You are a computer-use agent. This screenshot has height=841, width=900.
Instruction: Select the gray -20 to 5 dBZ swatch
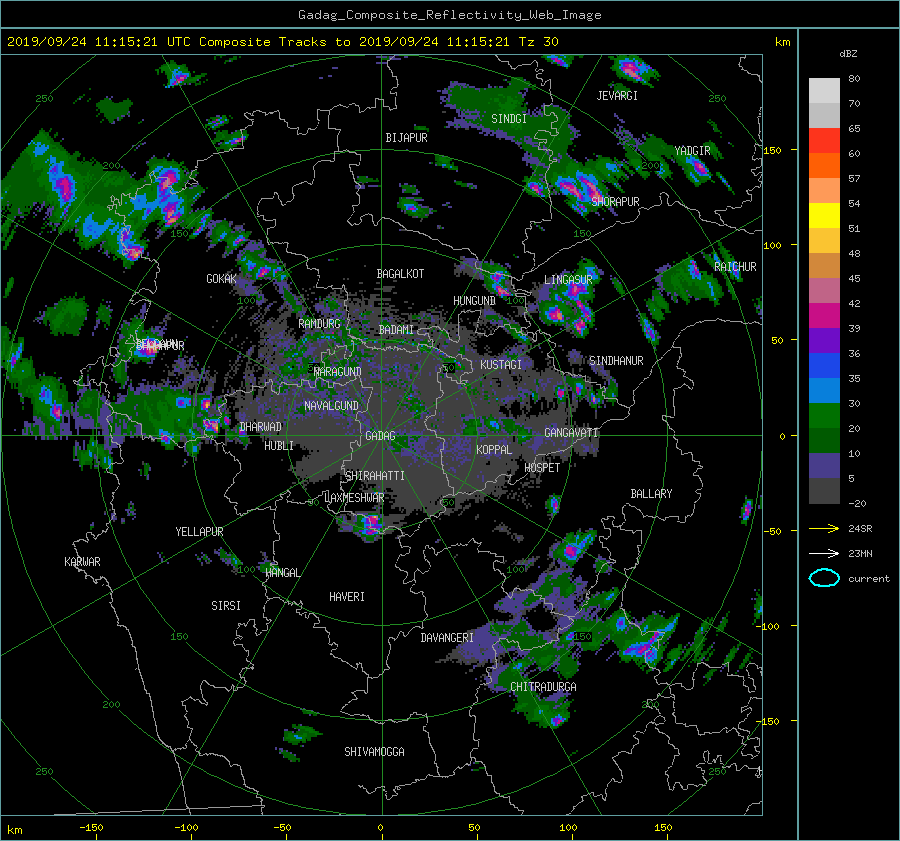pyautogui.click(x=824, y=491)
